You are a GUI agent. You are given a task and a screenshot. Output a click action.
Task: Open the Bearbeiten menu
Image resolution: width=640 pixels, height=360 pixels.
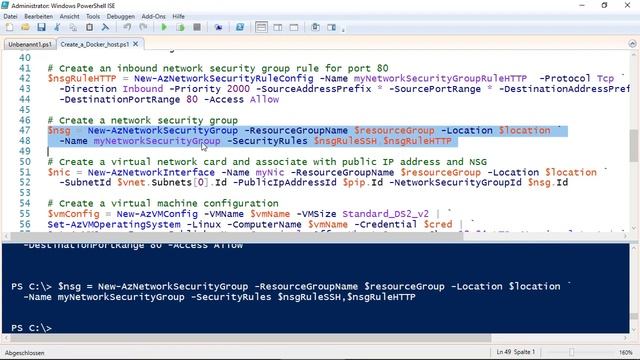38,16
